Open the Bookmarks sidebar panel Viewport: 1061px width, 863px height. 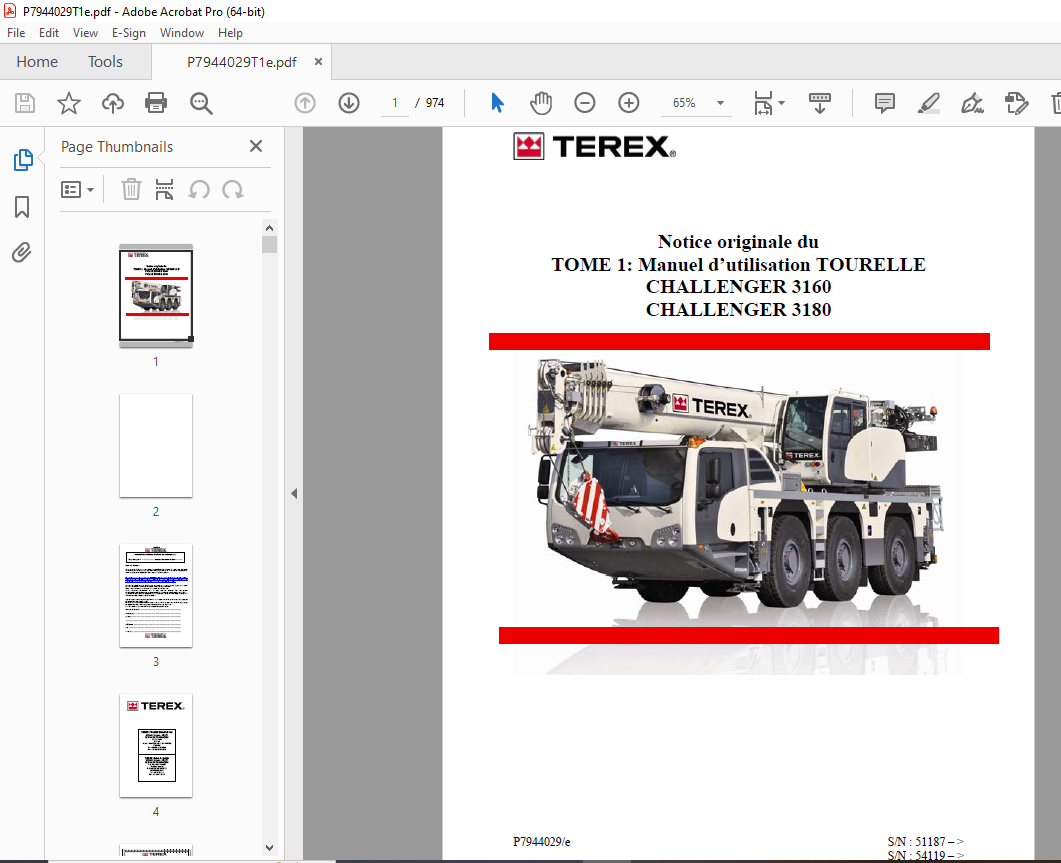pos(22,206)
